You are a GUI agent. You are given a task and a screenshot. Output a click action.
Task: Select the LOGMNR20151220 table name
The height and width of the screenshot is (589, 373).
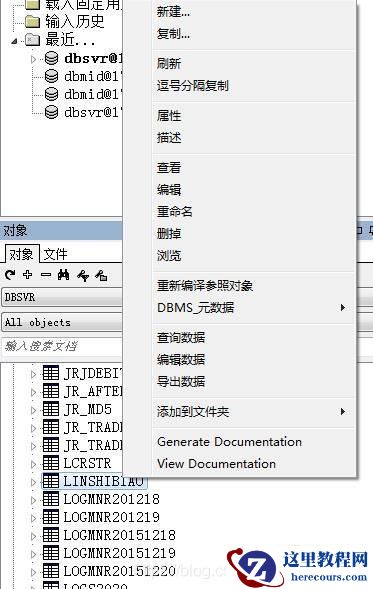119,571
